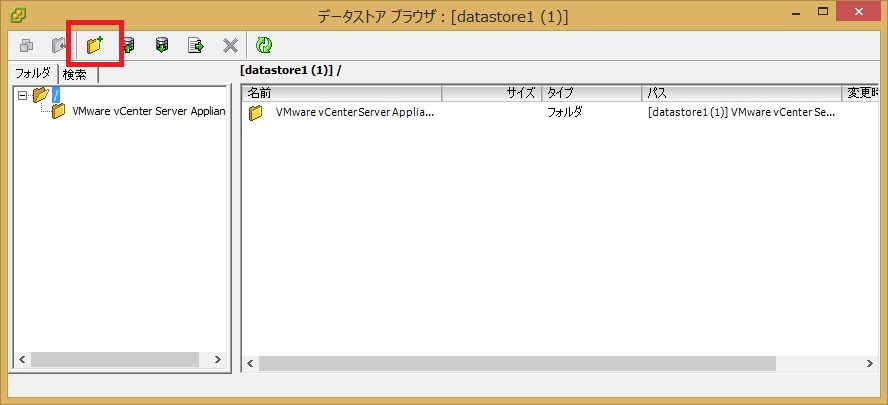The image size is (888, 405).
Task: Click the partially visible 変更 column header
Action: (x=861, y=93)
